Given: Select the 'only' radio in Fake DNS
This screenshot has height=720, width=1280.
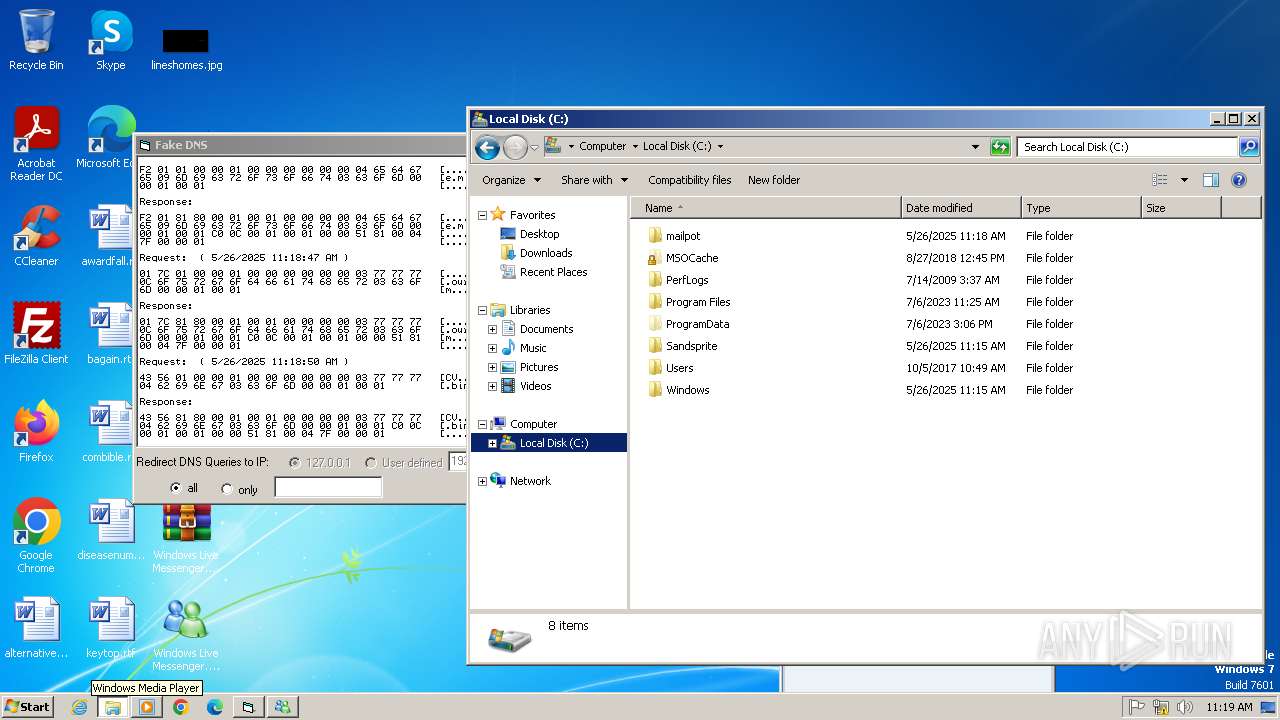Looking at the screenshot, I should click(227, 489).
